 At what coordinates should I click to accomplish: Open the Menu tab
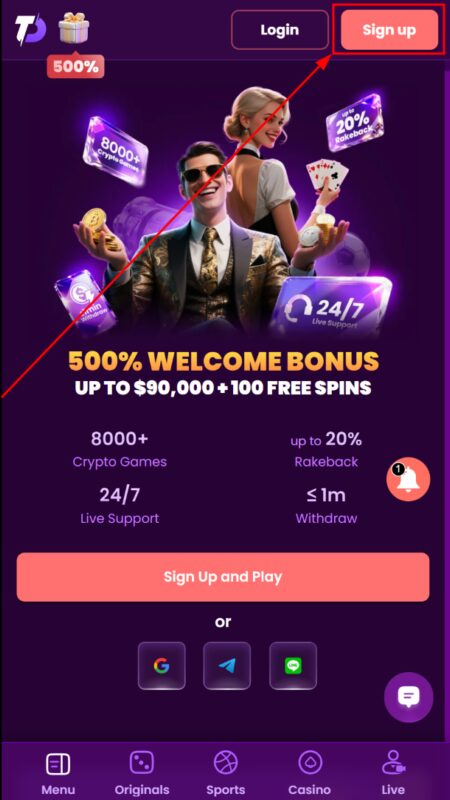(x=58, y=773)
